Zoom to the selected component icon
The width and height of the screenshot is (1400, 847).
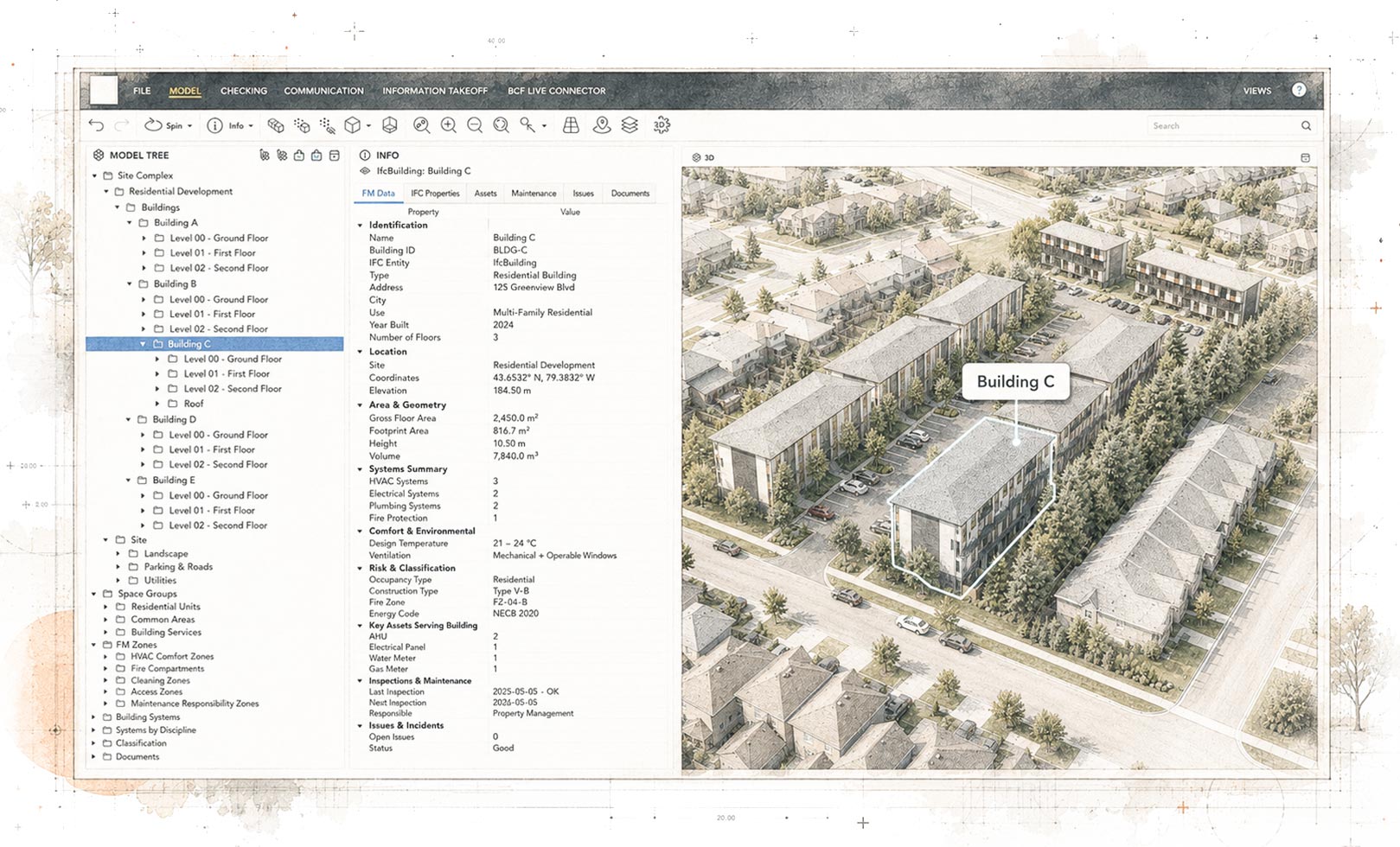(x=421, y=125)
